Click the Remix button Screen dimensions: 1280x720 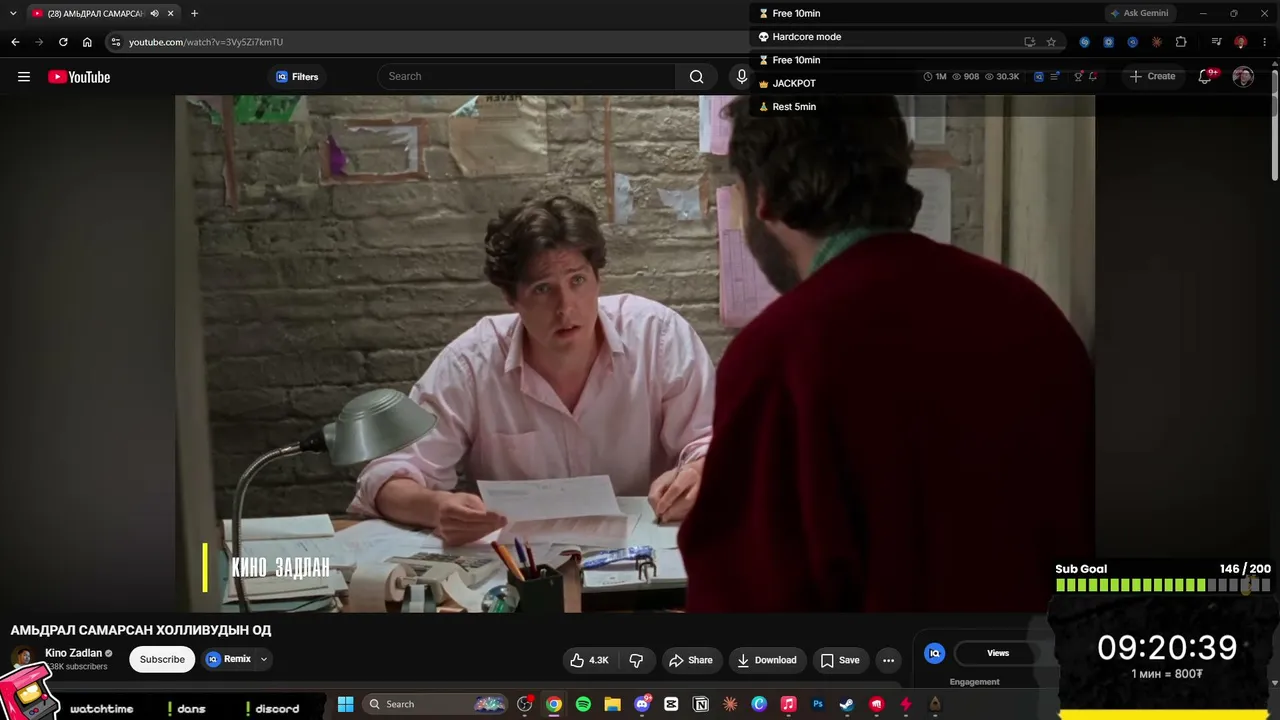[x=229, y=660]
